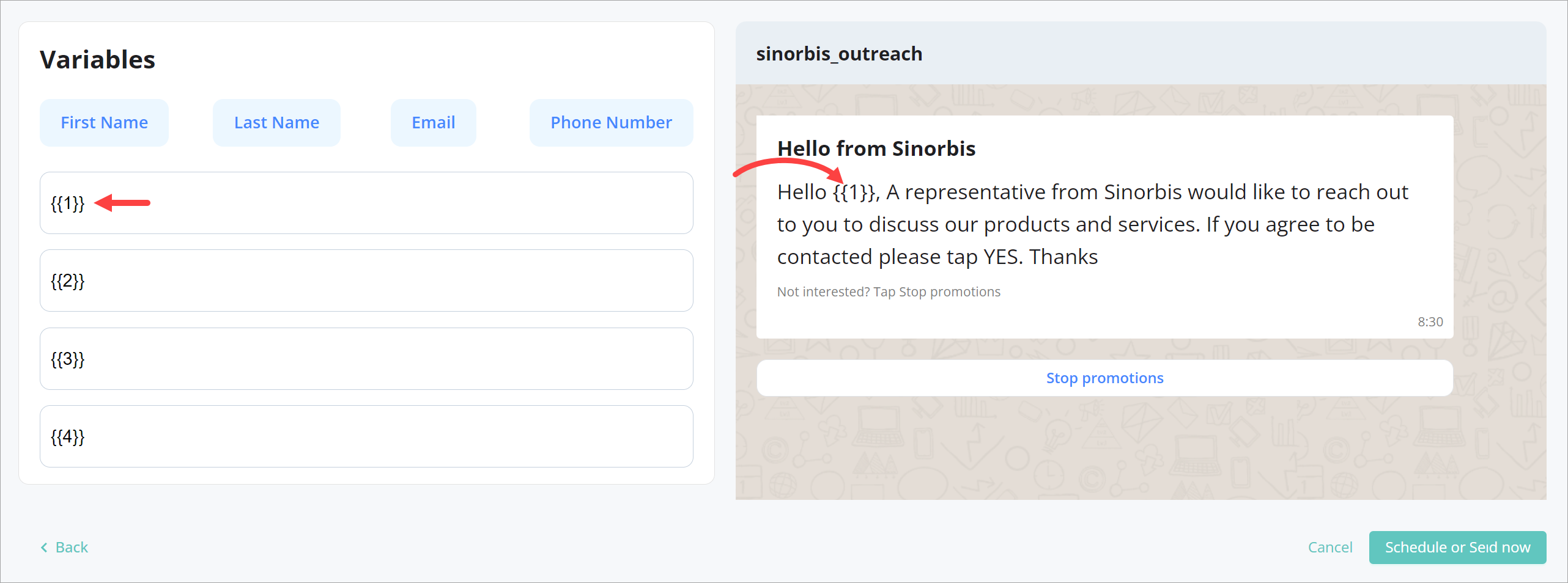Click the Cancel link

(1331, 547)
